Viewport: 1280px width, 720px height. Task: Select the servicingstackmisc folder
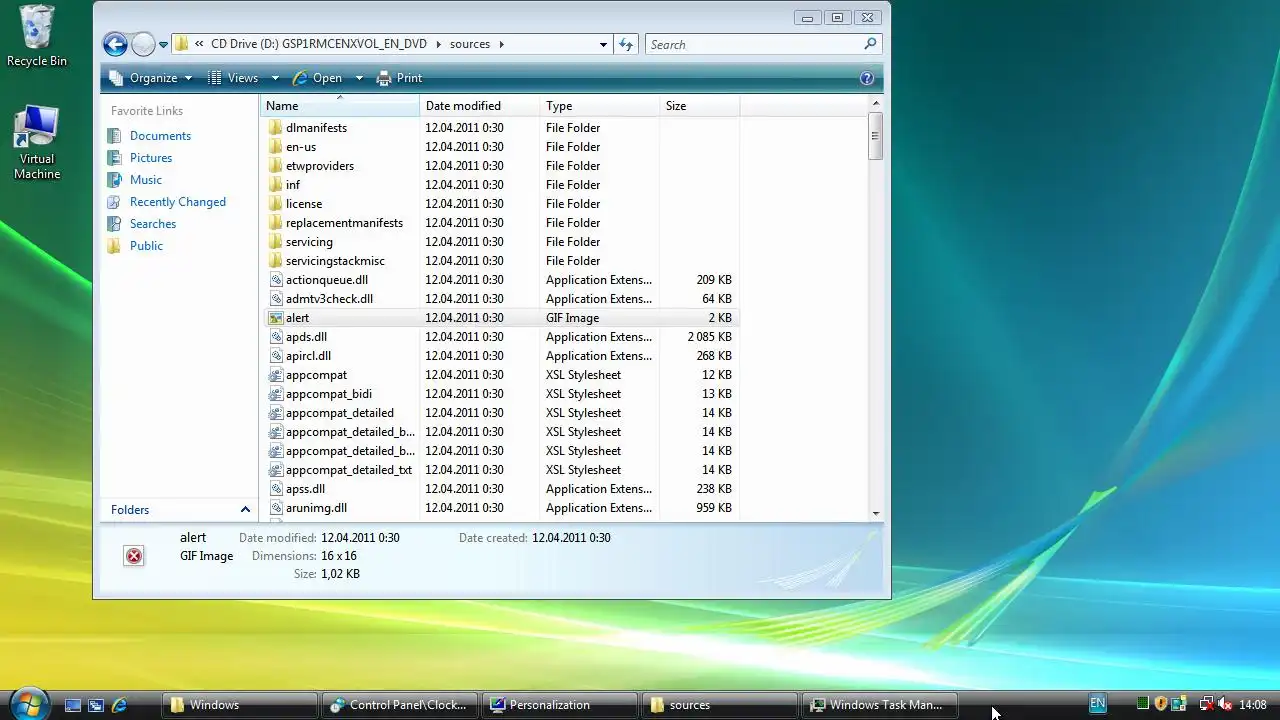[x=335, y=261]
